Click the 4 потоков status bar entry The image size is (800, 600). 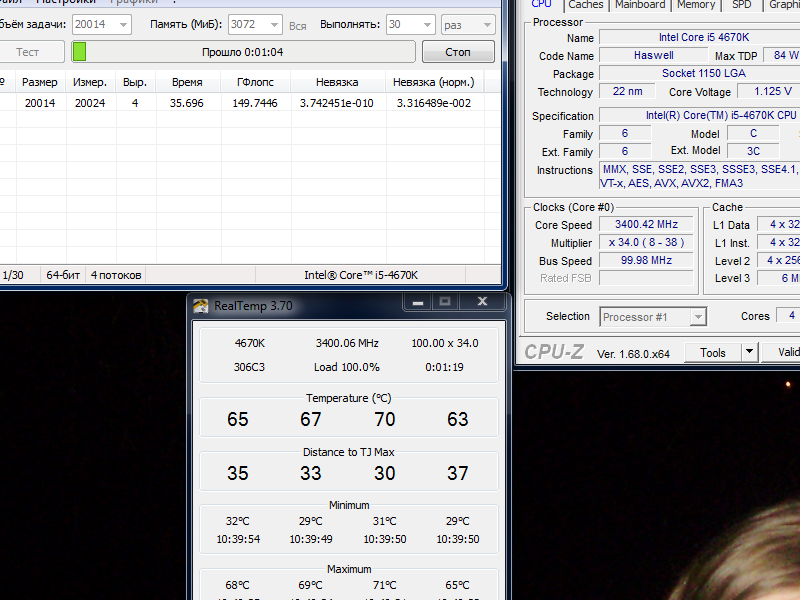(x=116, y=276)
